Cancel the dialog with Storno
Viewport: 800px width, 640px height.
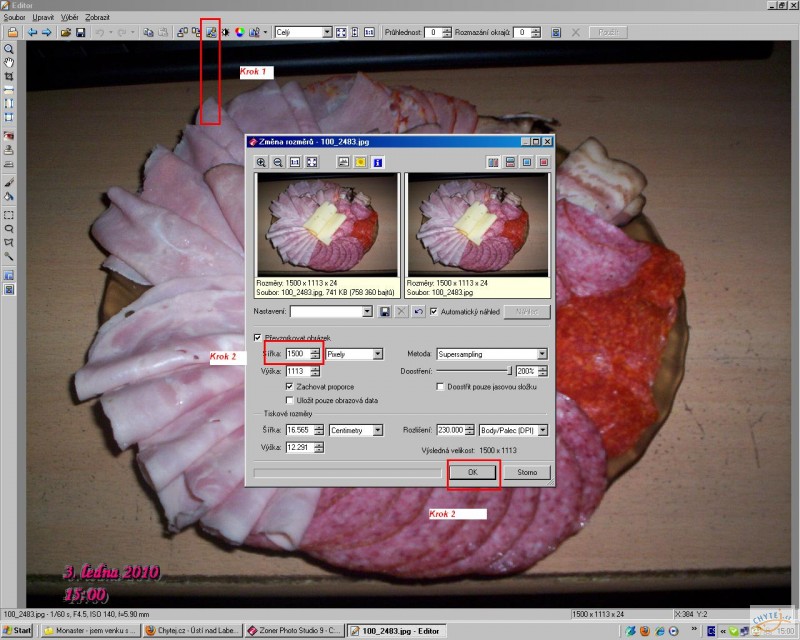coord(527,472)
